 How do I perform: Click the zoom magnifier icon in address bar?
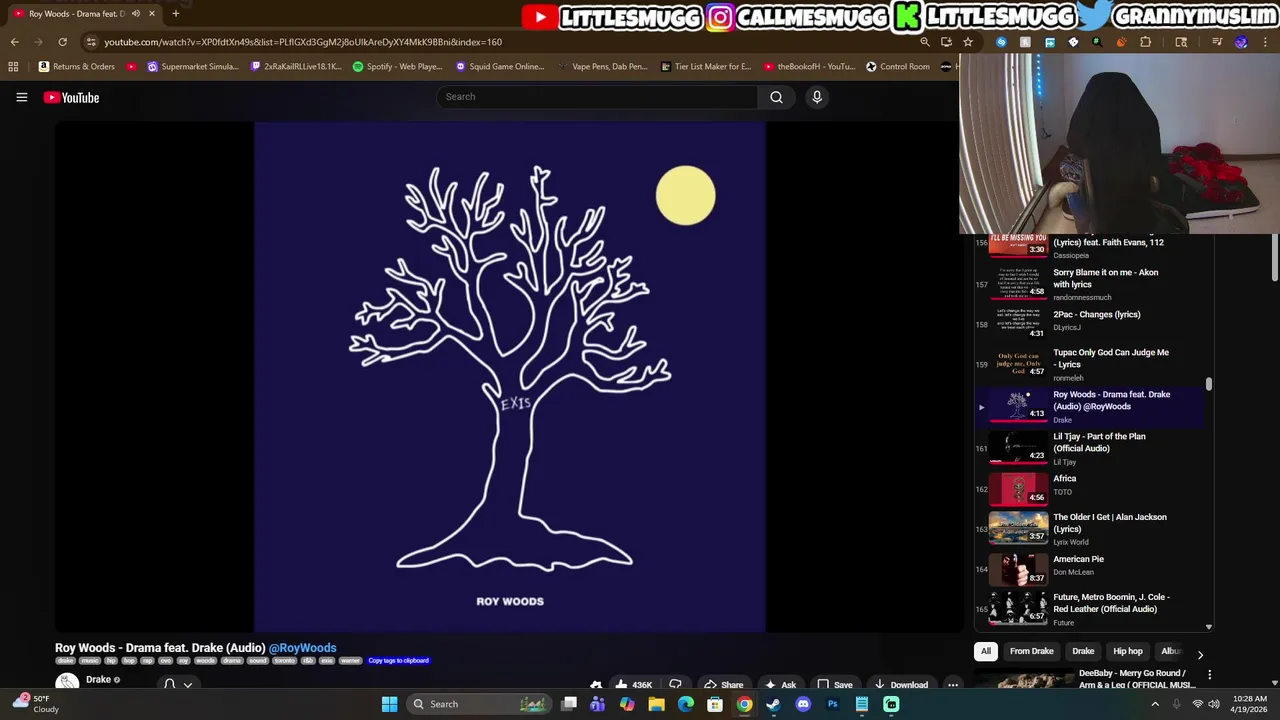tap(925, 42)
